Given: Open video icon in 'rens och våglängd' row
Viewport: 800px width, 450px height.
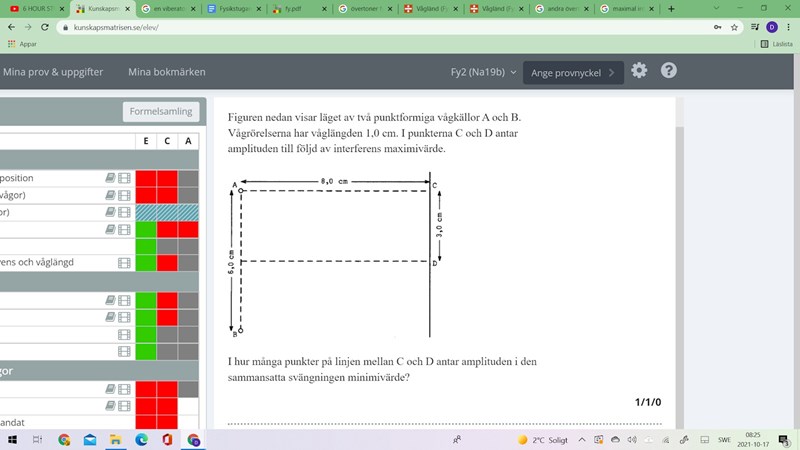Looking at the screenshot, I should [124, 263].
